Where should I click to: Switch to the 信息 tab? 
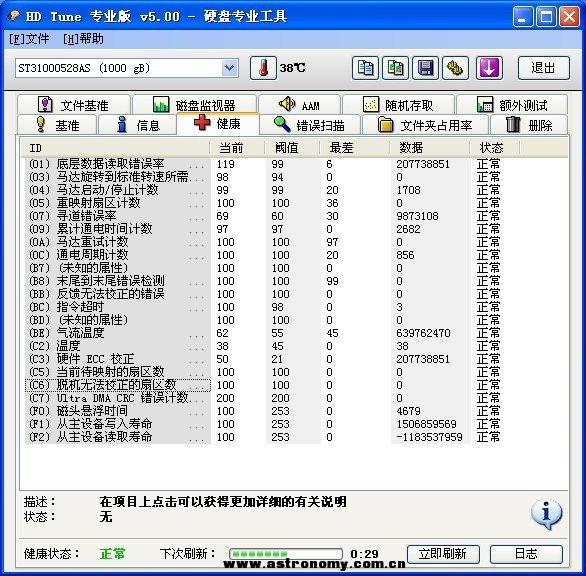click(138, 125)
